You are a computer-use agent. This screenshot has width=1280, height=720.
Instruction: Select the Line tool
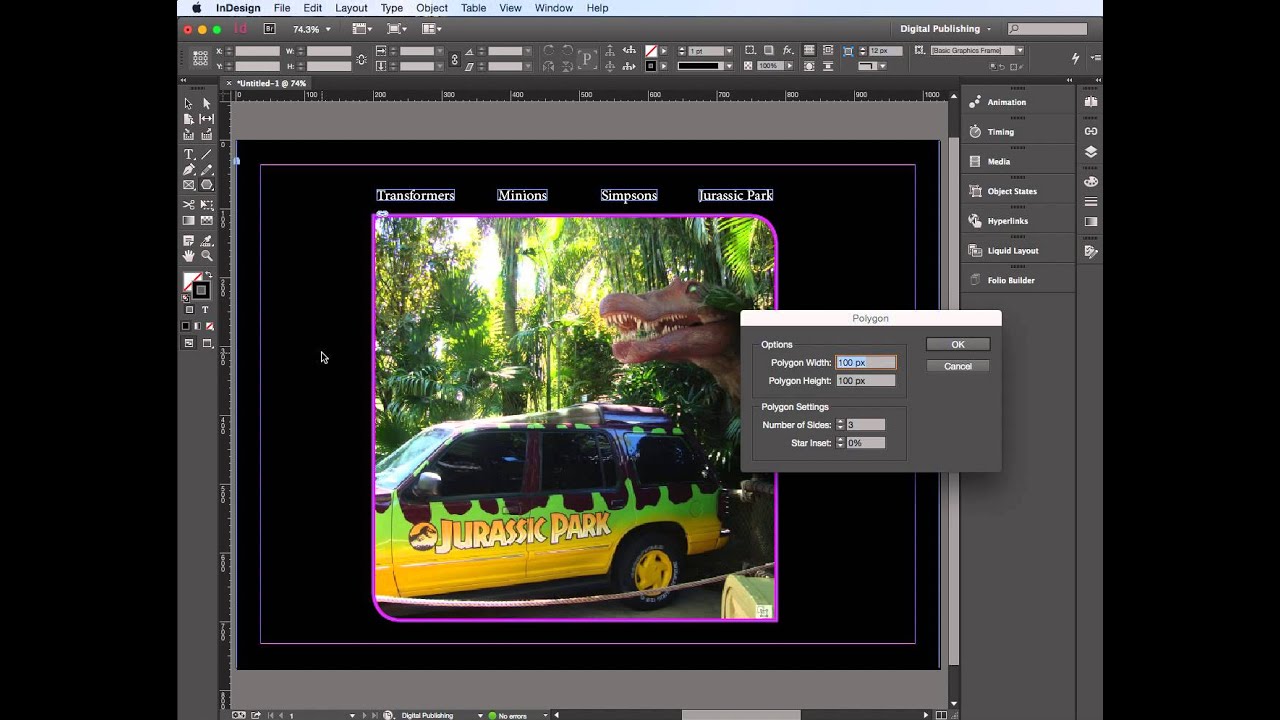(206, 154)
